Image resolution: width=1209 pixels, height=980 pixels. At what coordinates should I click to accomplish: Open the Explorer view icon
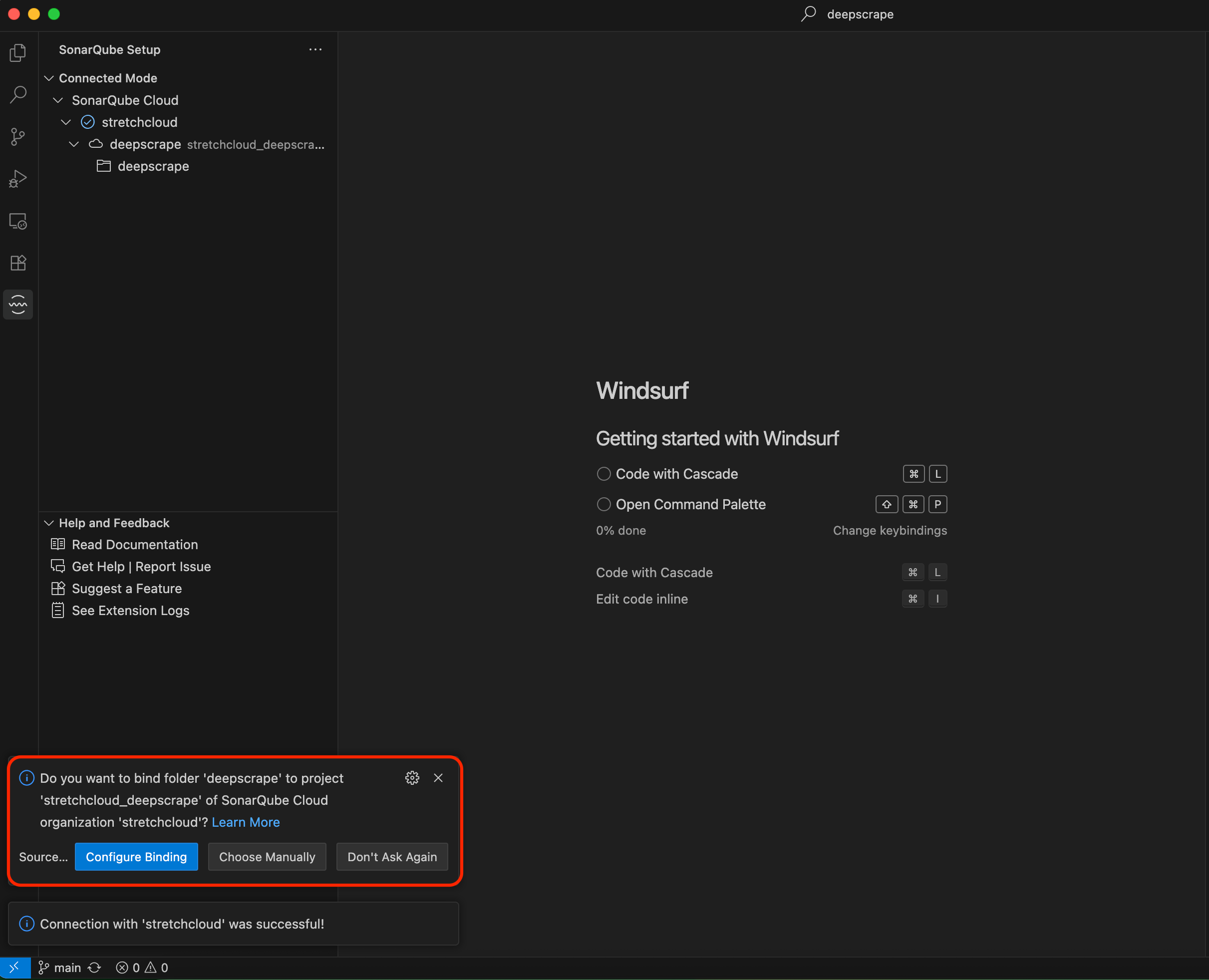point(18,53)
